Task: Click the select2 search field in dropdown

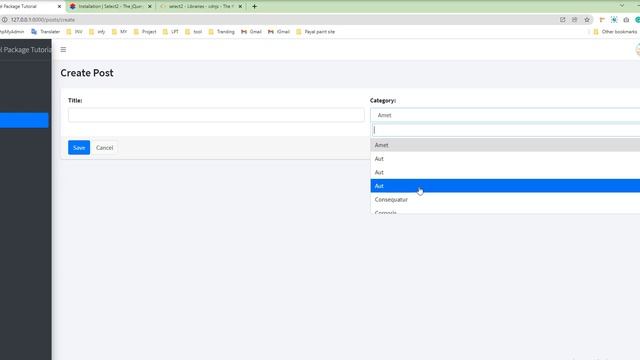Action: (x=506, y=130)
